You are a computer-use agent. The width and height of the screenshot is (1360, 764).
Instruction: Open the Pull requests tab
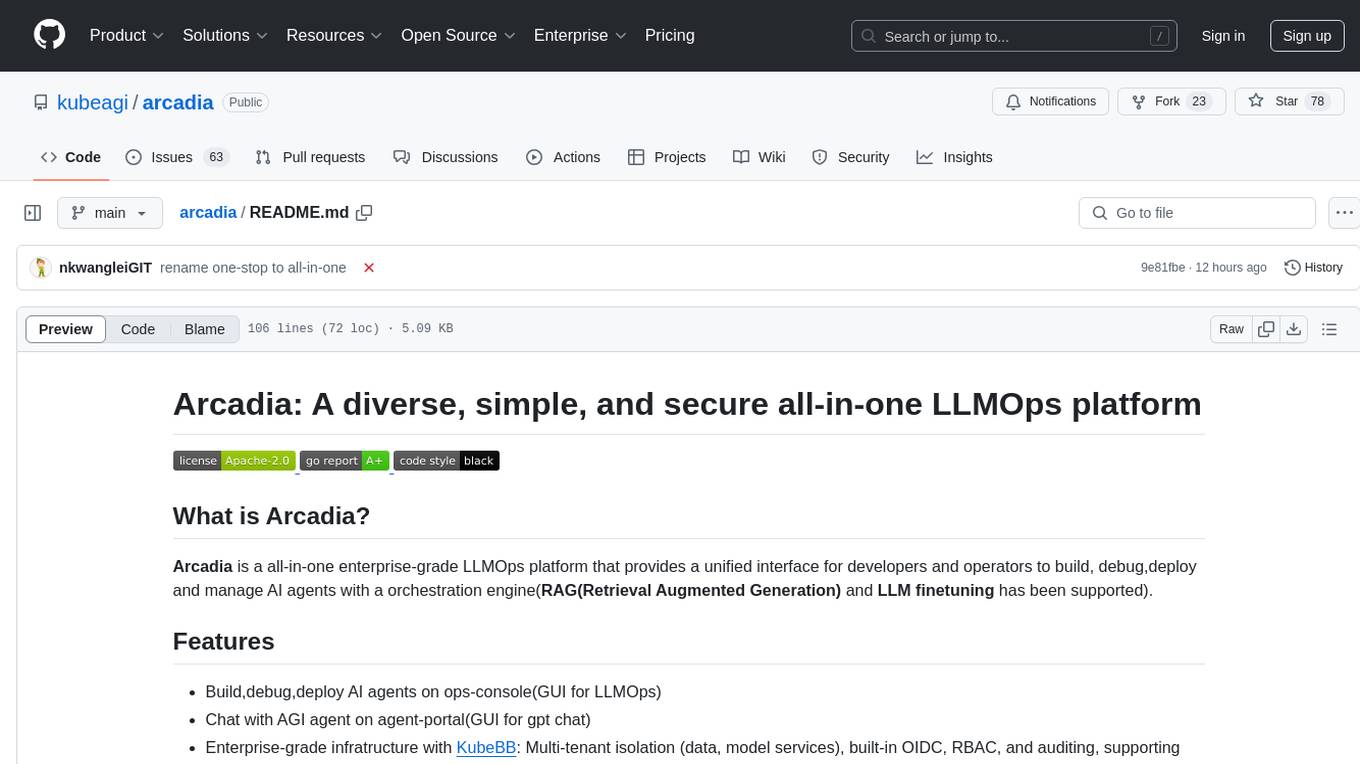click(310, 157)
